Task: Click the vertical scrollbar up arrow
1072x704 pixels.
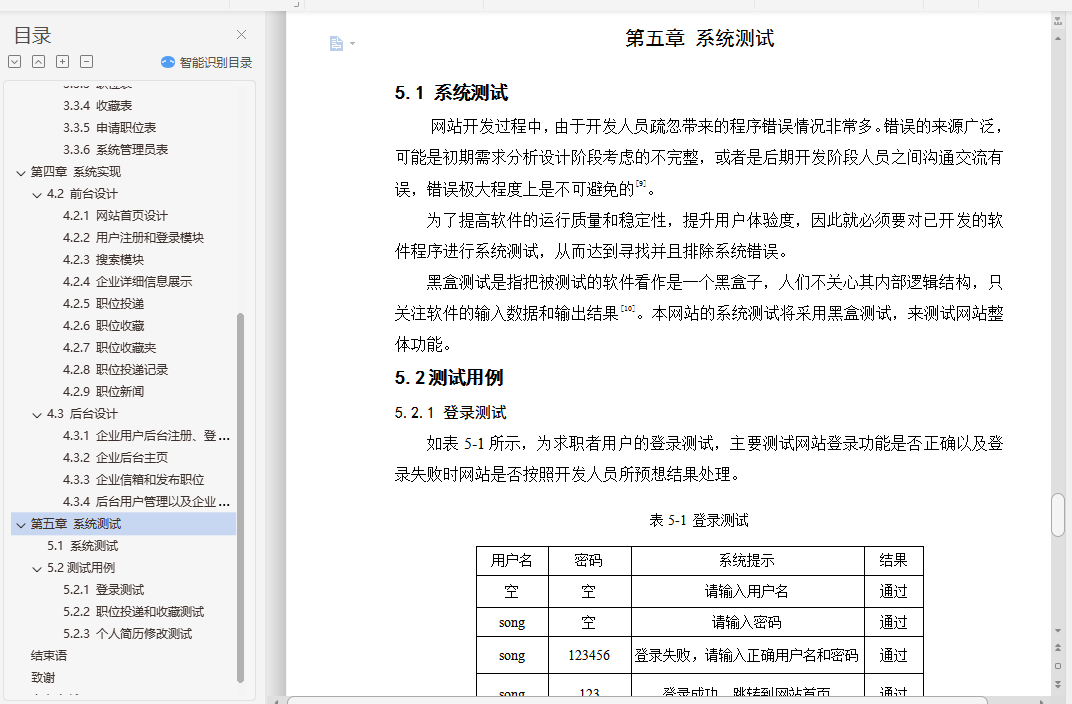Action: click(1058, 39)
